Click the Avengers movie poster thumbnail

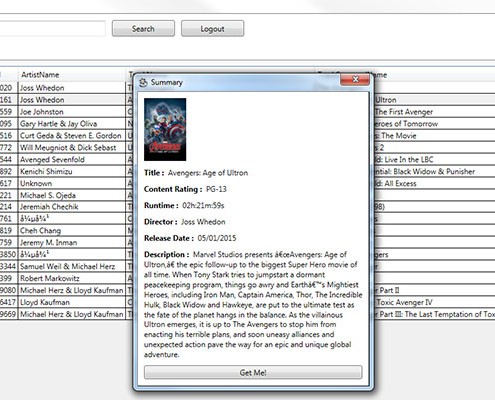click(165, 129)
